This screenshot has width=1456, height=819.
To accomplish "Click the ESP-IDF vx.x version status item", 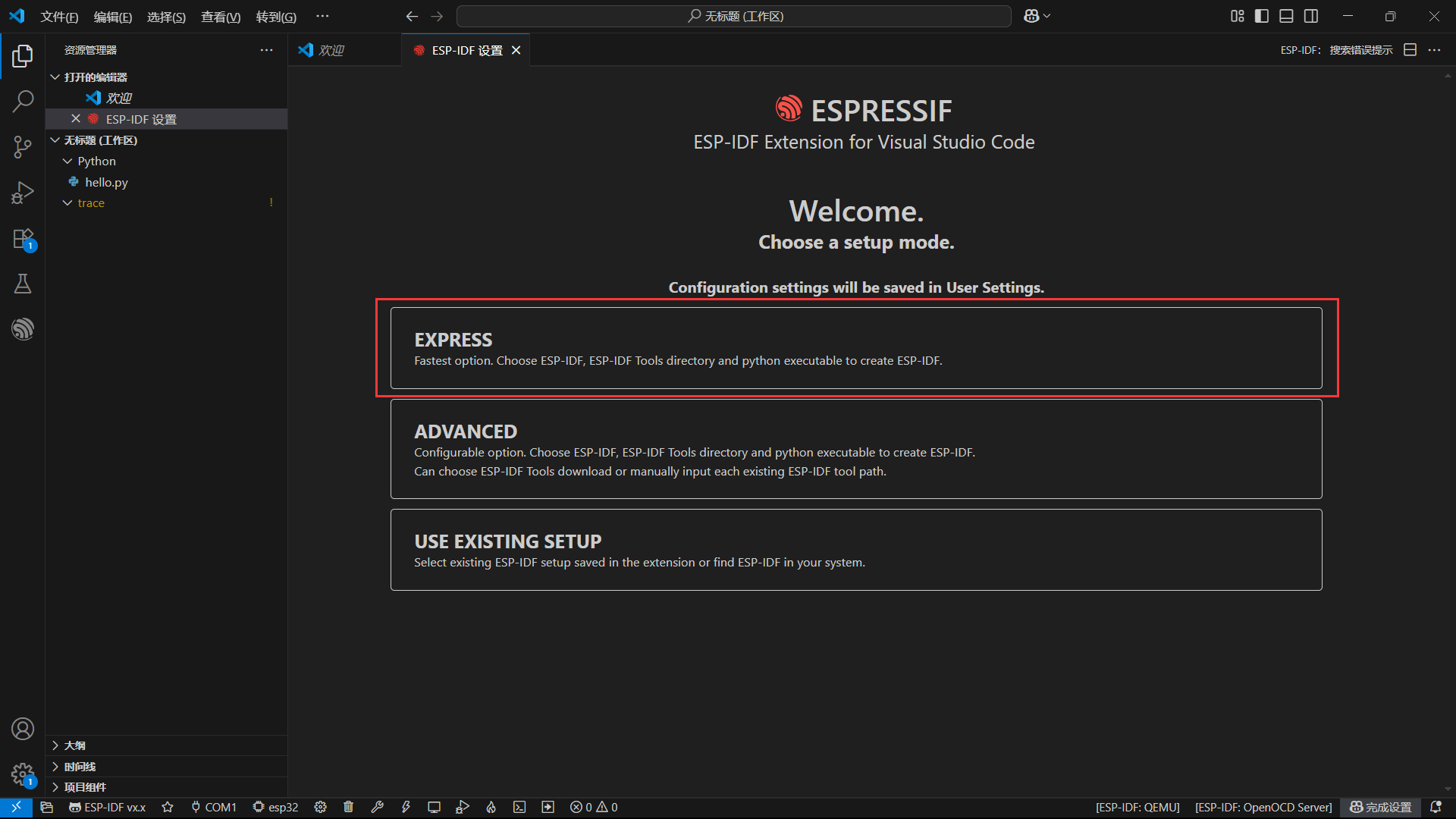I will (x=107, y=808).
